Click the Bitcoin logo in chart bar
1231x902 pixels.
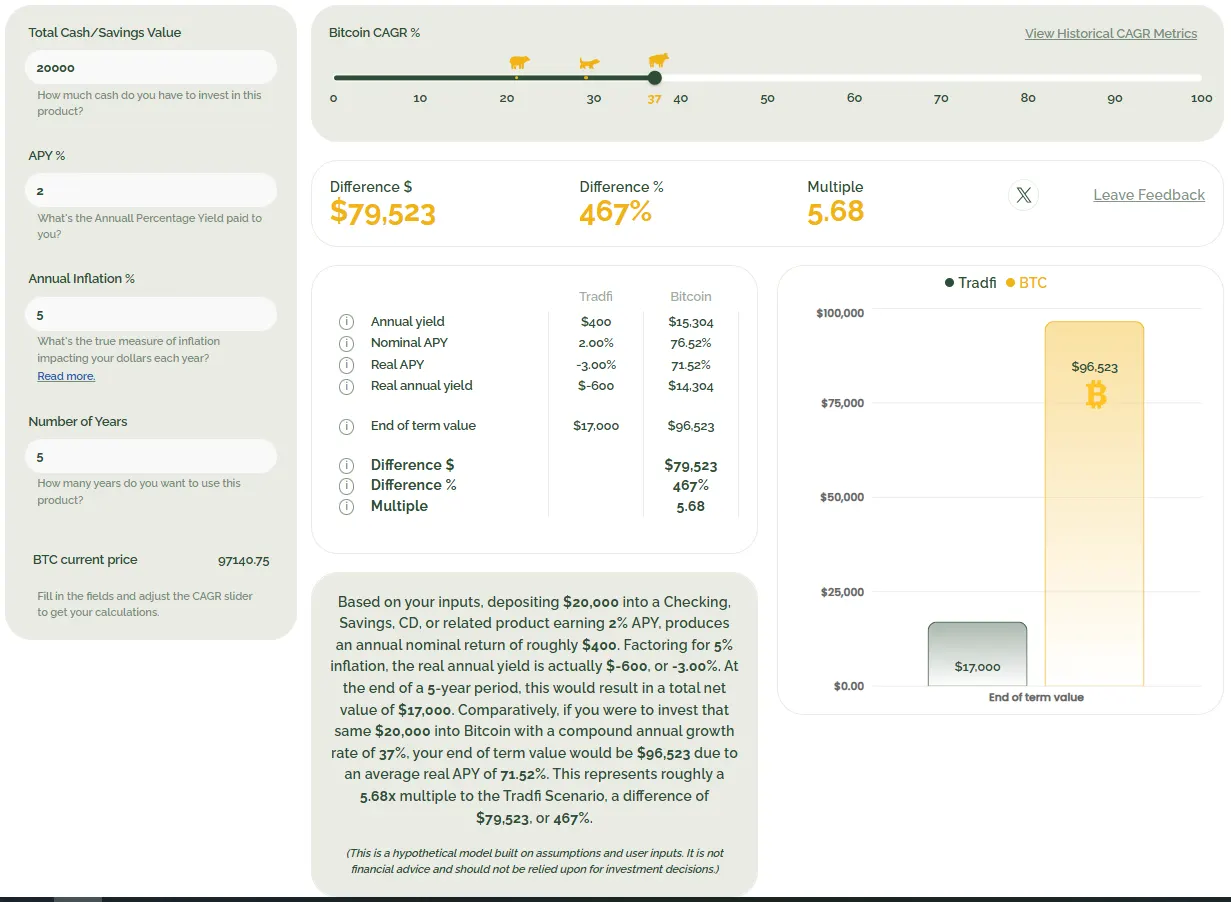(x=1096, y=395)
